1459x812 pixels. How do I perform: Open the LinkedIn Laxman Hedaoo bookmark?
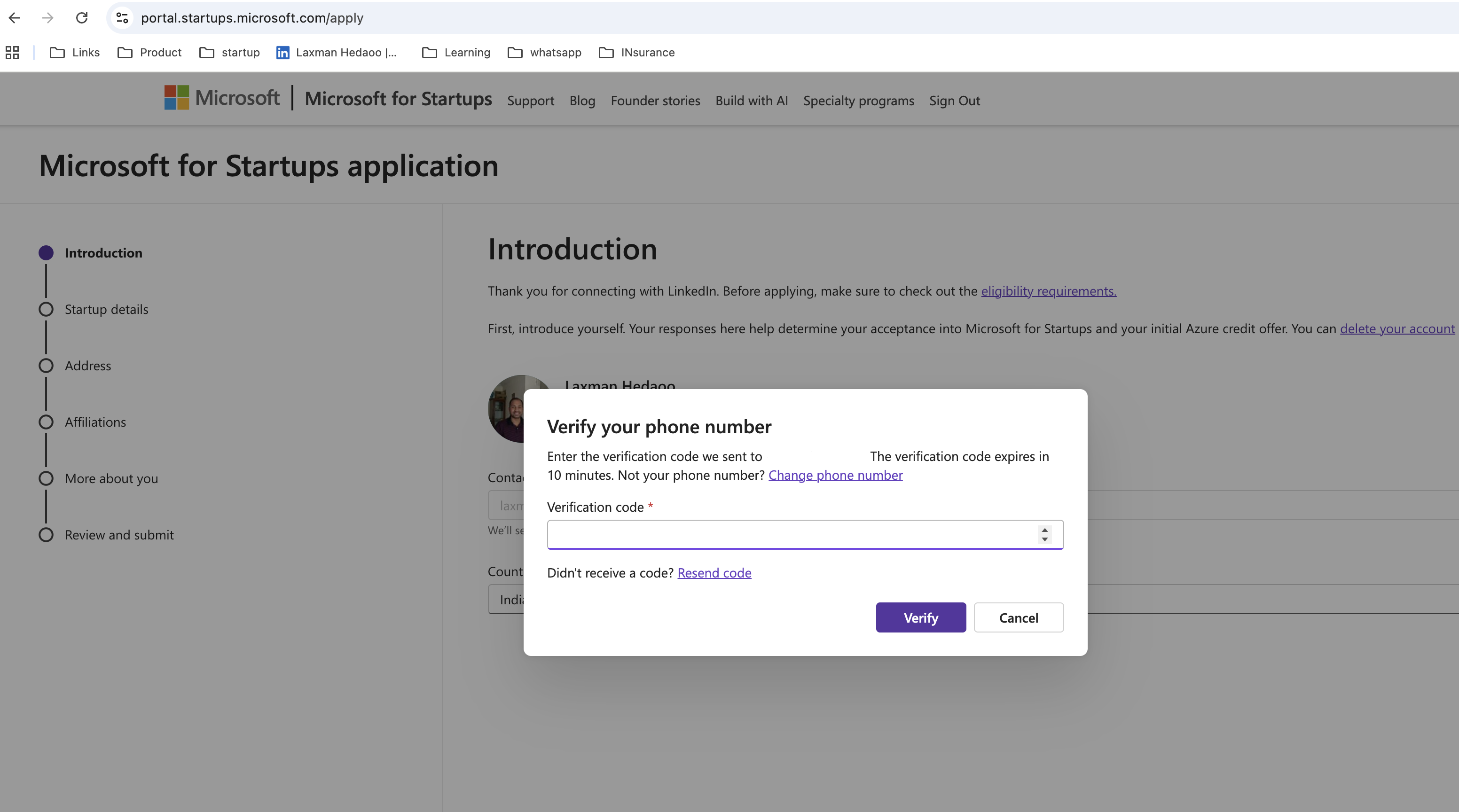(337, 53)
